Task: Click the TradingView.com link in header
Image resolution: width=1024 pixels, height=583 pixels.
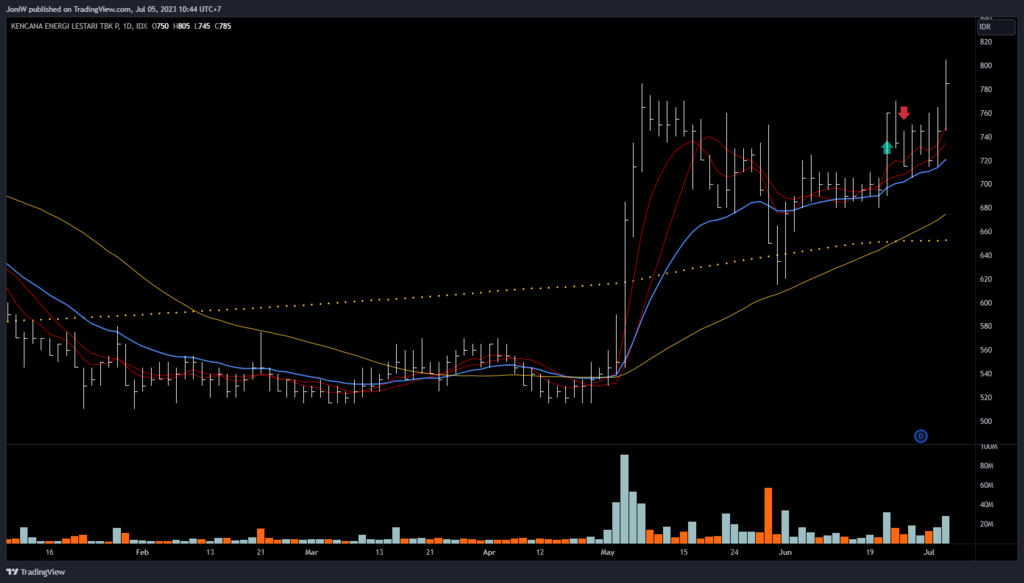Action: click(x=102, y=8)
